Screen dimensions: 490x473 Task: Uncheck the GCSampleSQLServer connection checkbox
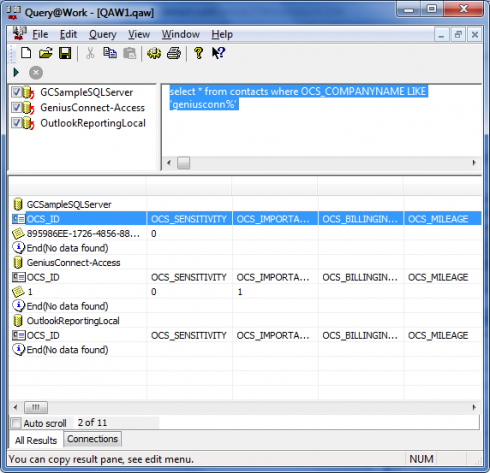click(x=17, y=92)
